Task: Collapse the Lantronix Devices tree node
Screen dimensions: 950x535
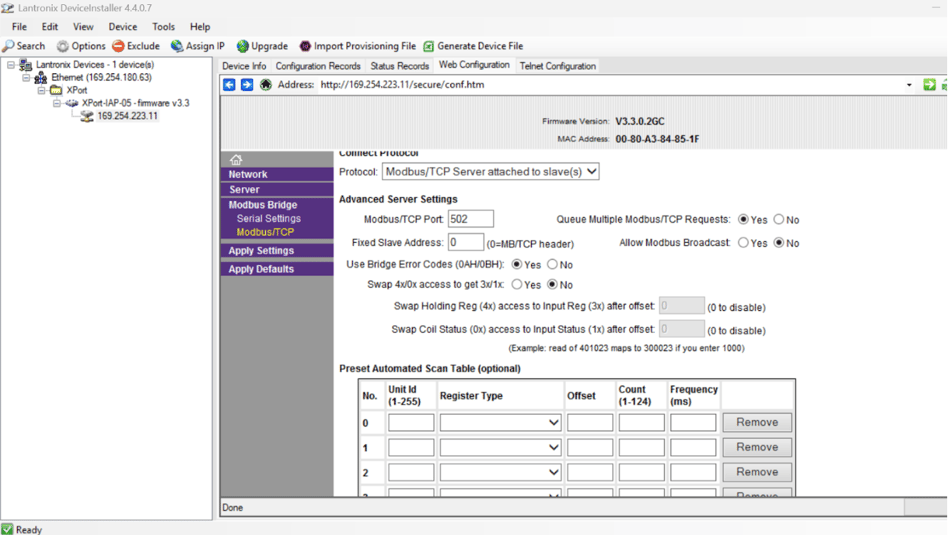Action: [11, 65]
